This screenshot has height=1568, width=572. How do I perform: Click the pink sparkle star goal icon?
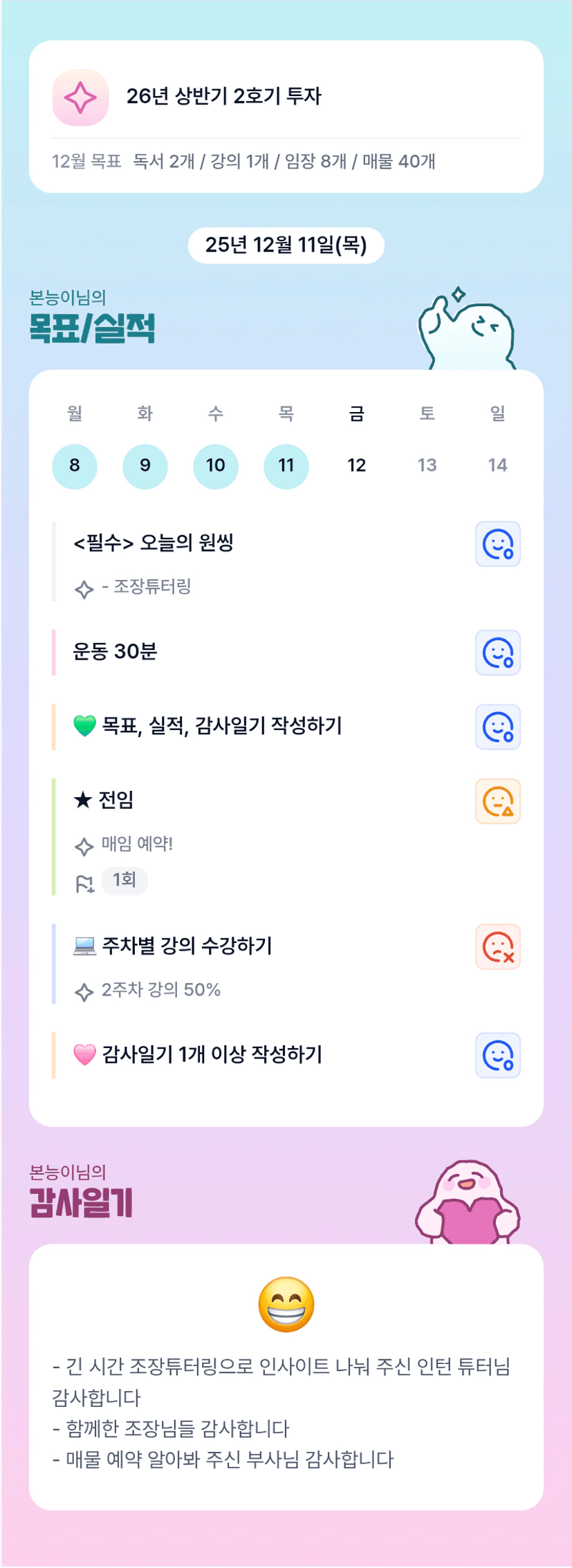[80, 97]
